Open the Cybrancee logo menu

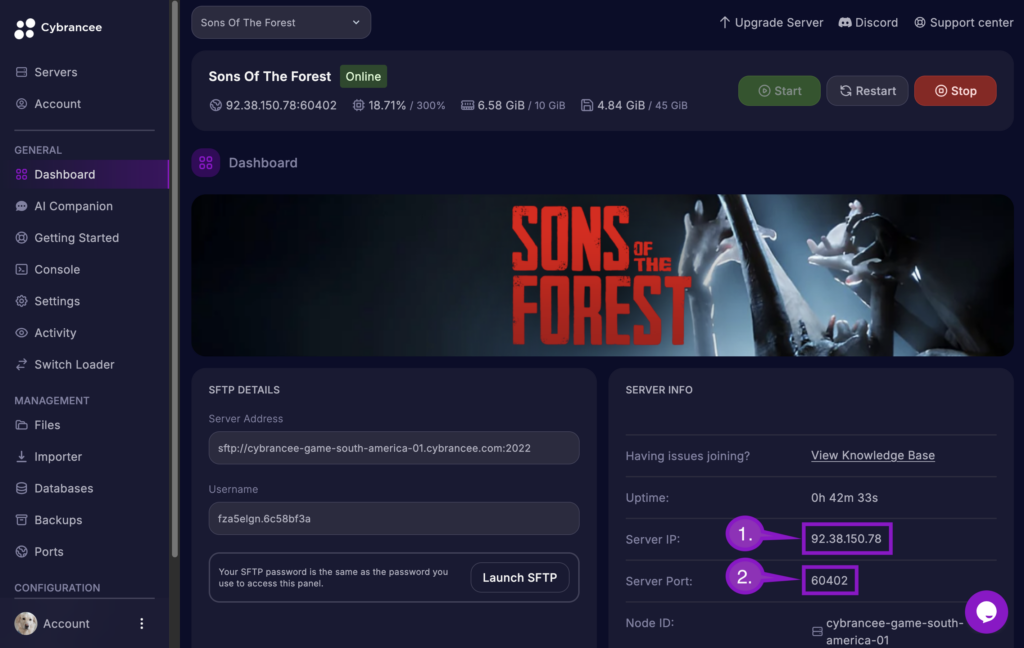[x=57, y=27]
